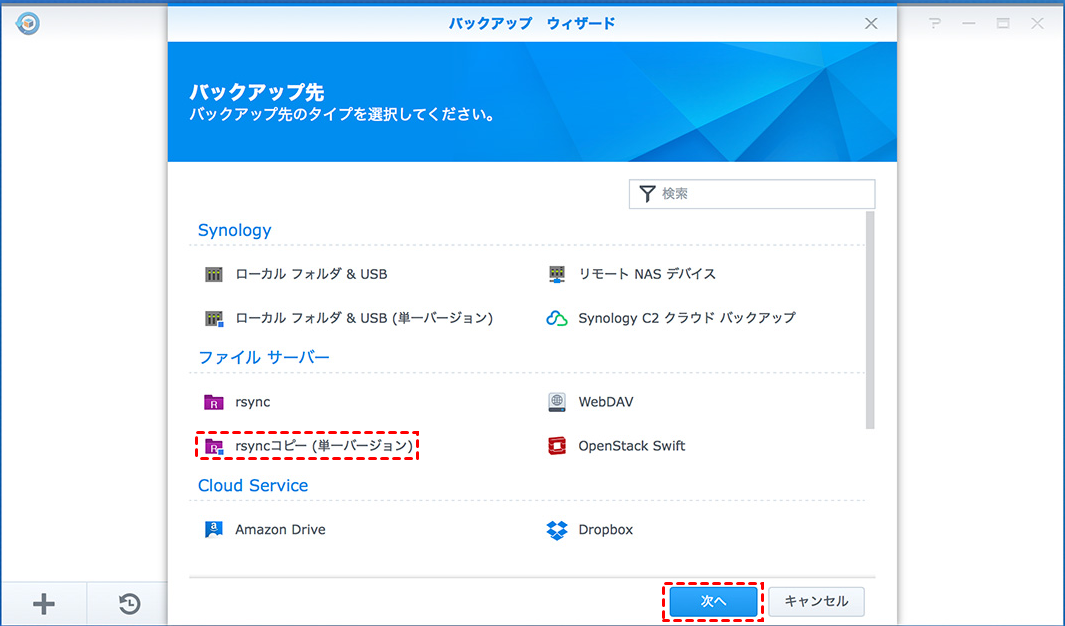Select Synology C2 クラウド バックアップ

(x=687, y=318)
